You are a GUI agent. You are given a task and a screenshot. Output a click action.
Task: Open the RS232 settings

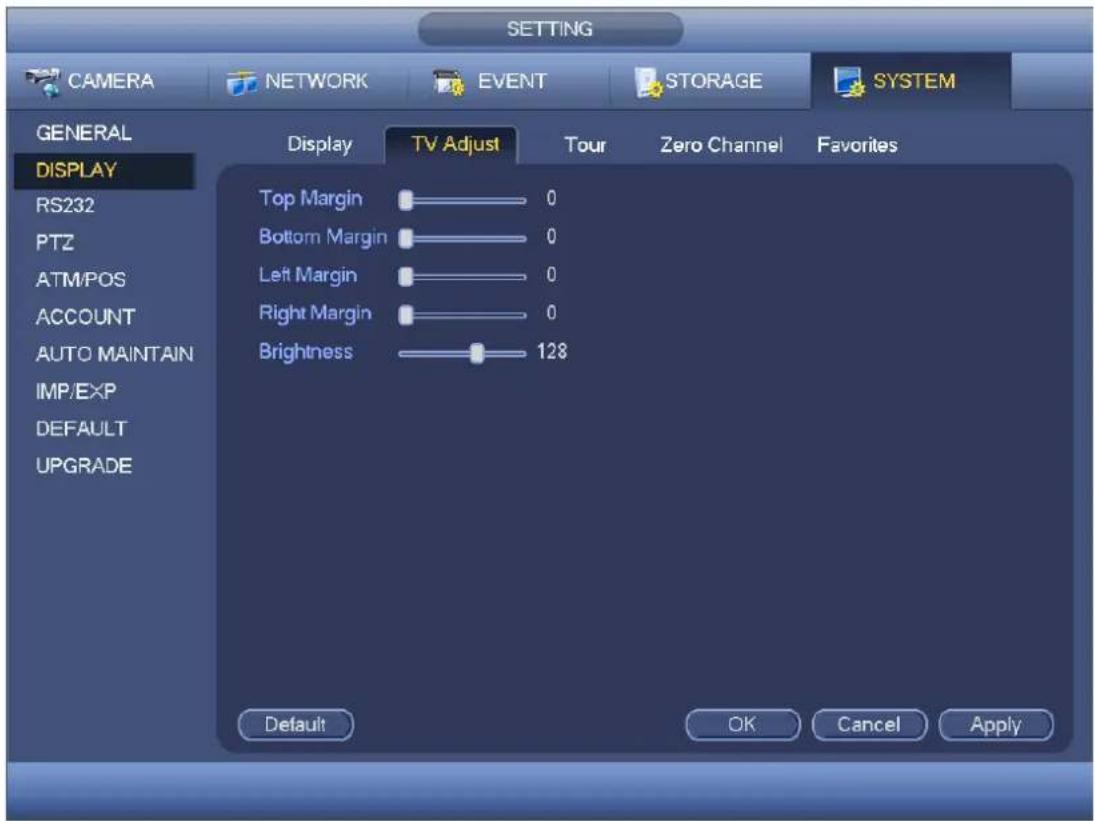pos(65,205)
